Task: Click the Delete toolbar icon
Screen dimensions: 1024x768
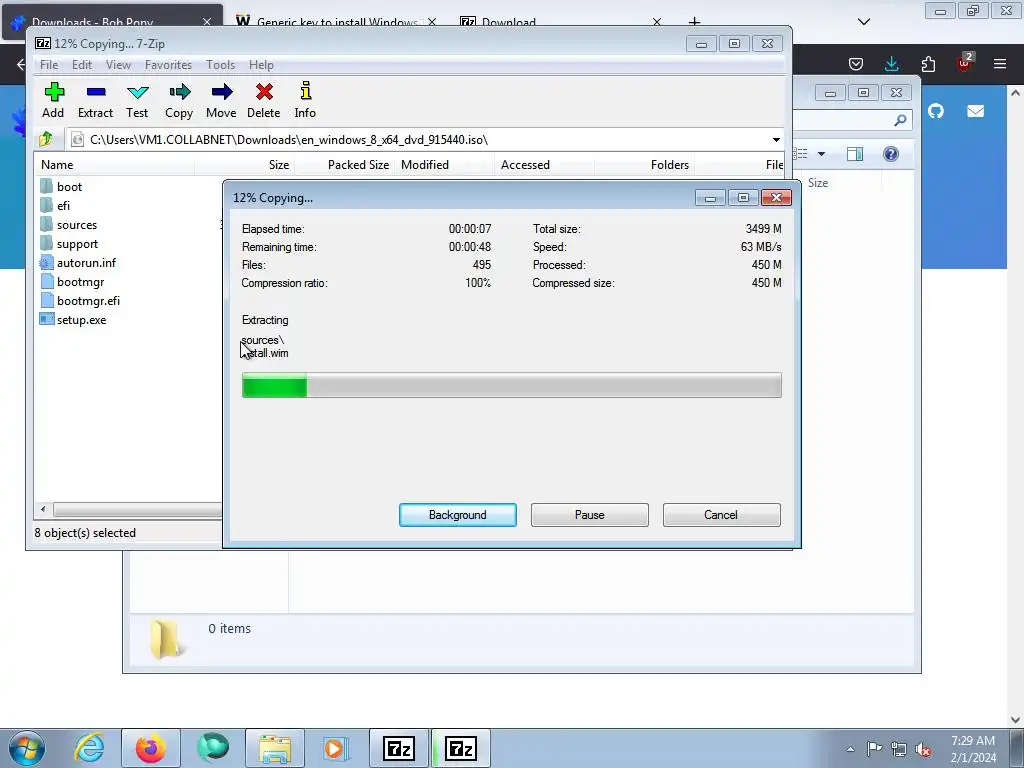Action: [264, 101]
